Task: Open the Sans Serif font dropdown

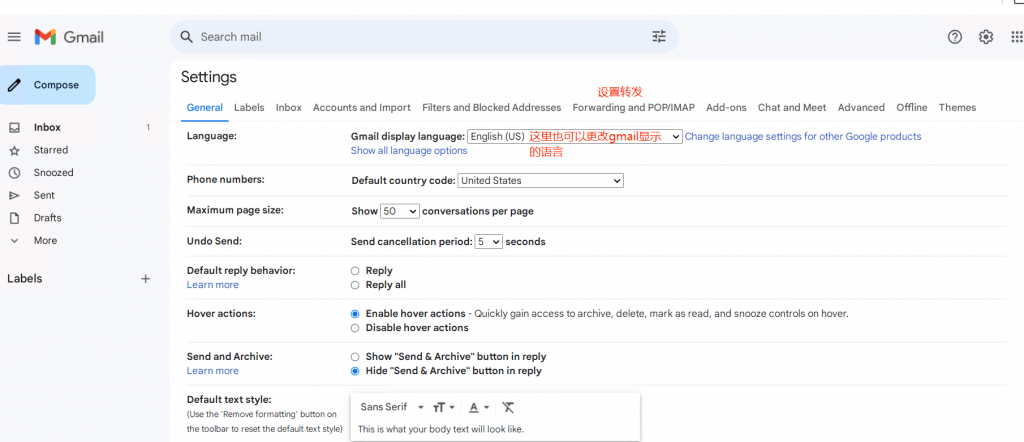Action: pyautogui.click(x=392, y=407)
